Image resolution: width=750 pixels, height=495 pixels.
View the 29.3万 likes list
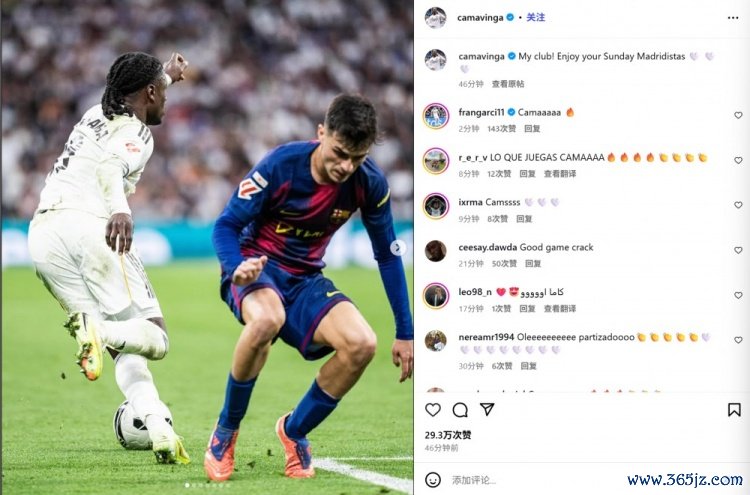448,435
